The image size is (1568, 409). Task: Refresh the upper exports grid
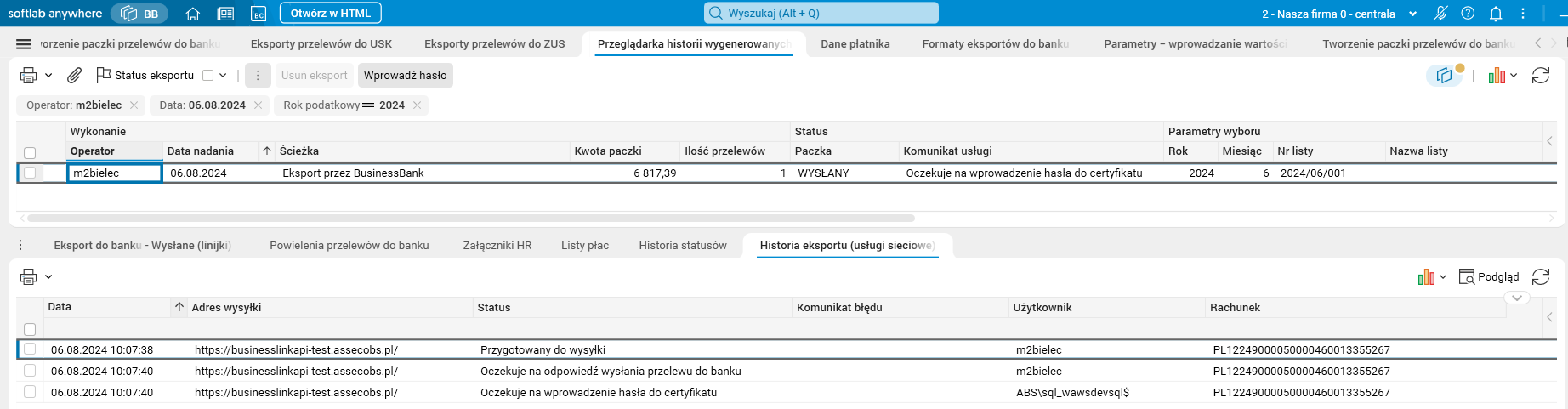(1540, 76)
